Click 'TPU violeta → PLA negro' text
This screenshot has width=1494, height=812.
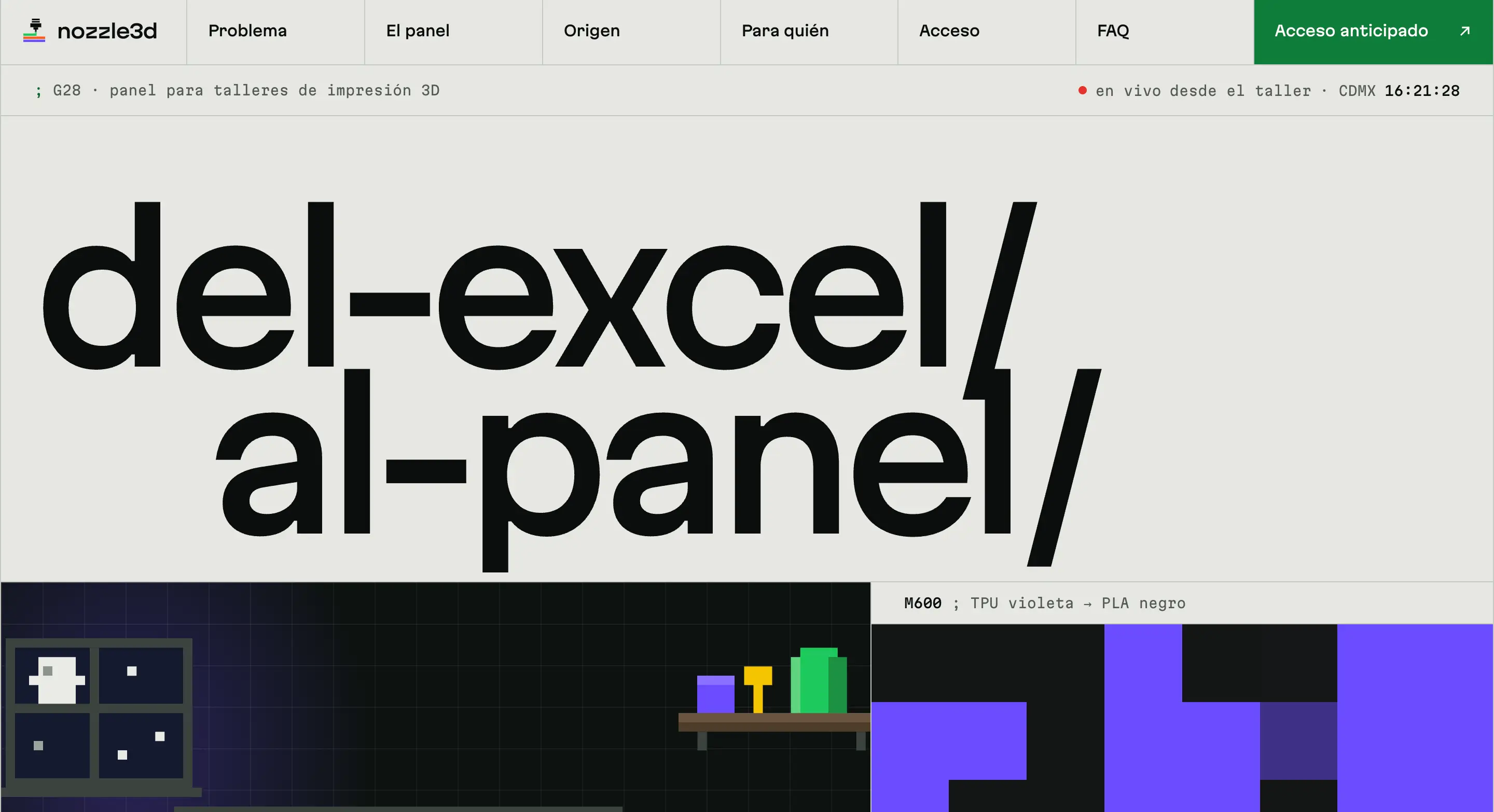click(x=1078, y=603)
